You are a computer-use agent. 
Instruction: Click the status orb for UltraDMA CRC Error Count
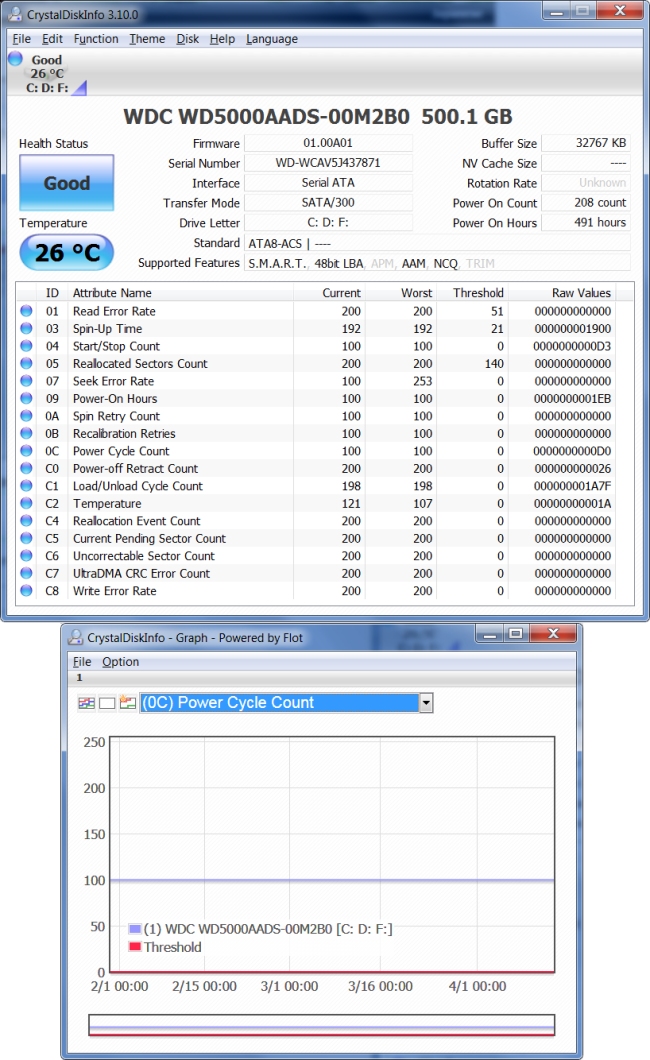pos(26,573)
